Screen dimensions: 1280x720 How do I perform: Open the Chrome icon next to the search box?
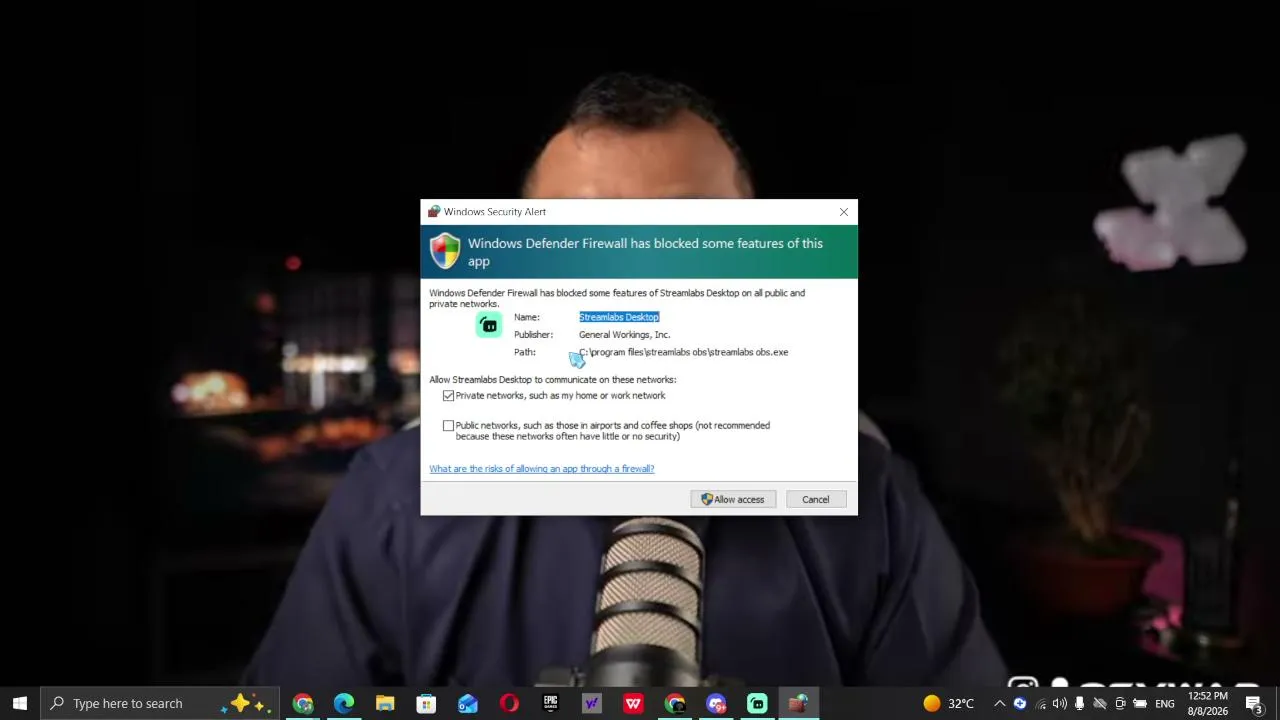(303, 703)
